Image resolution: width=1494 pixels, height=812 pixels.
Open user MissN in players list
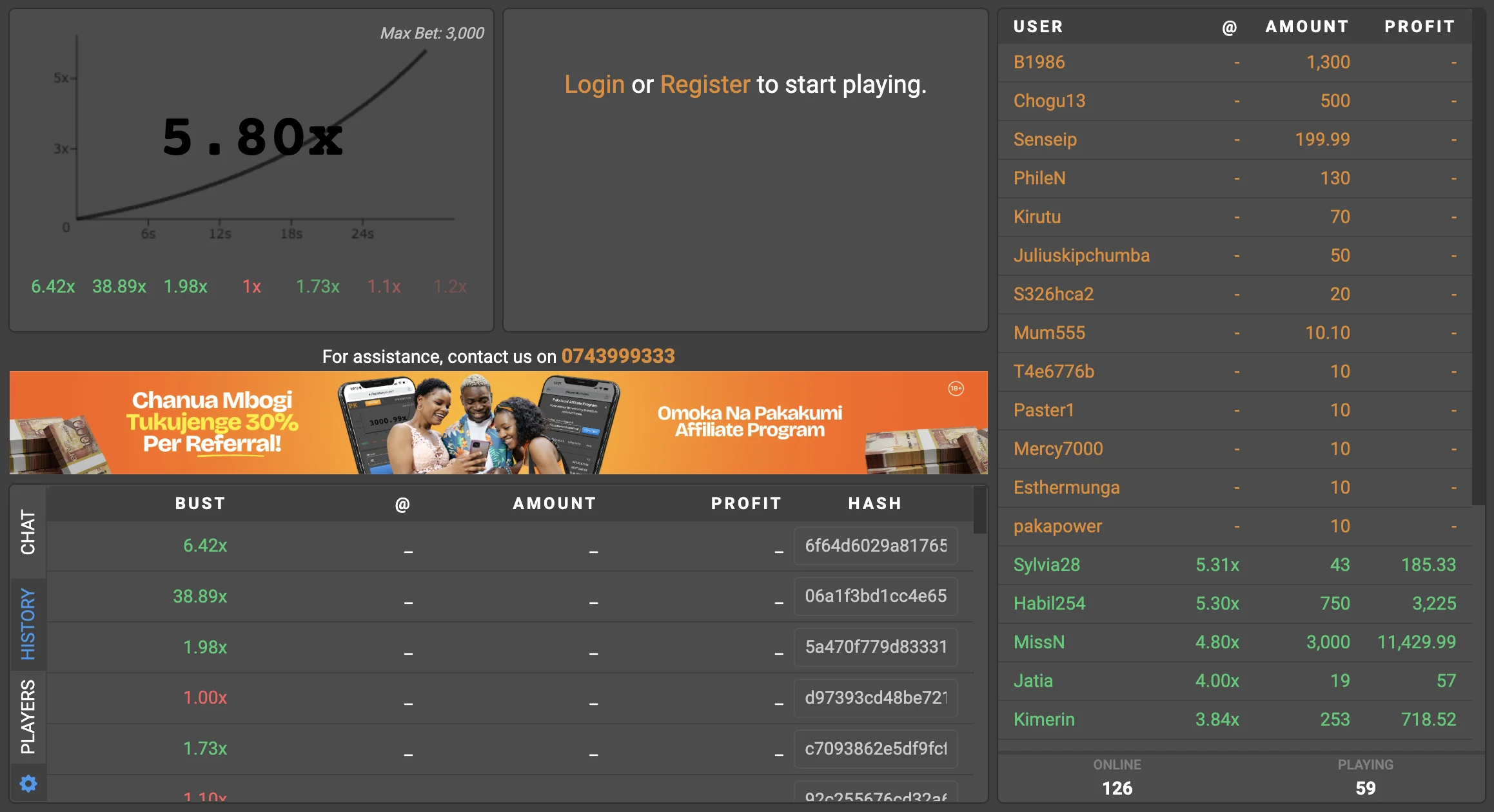click(1039, 642)
